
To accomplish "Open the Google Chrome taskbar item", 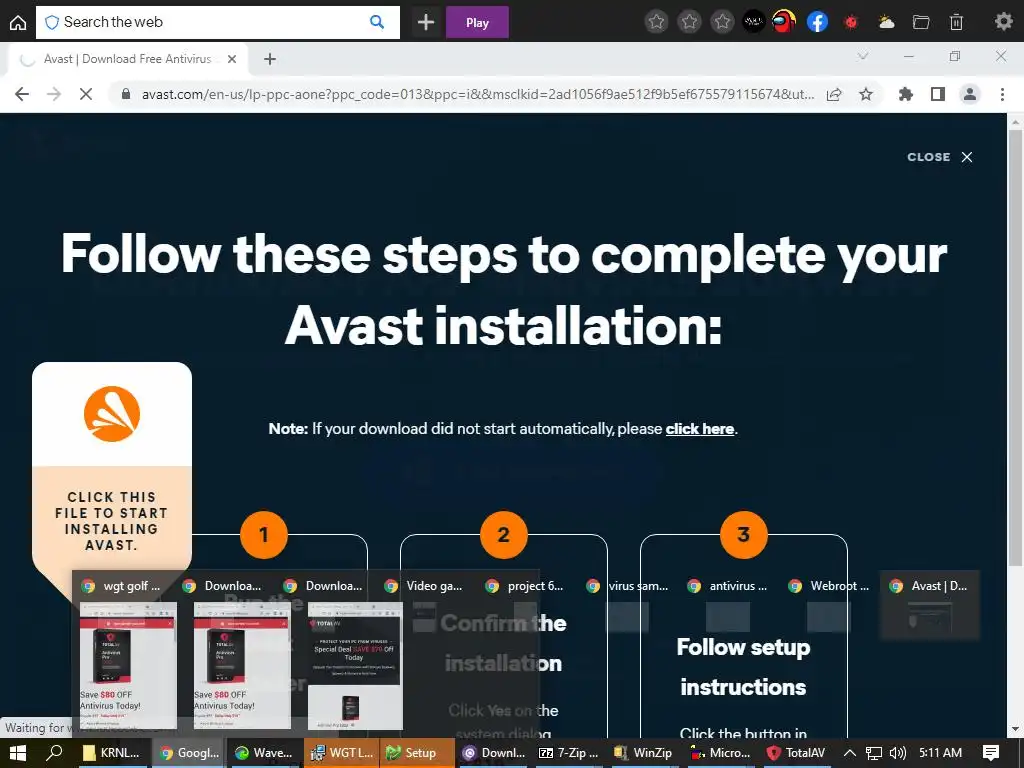I will pos(189,753).
